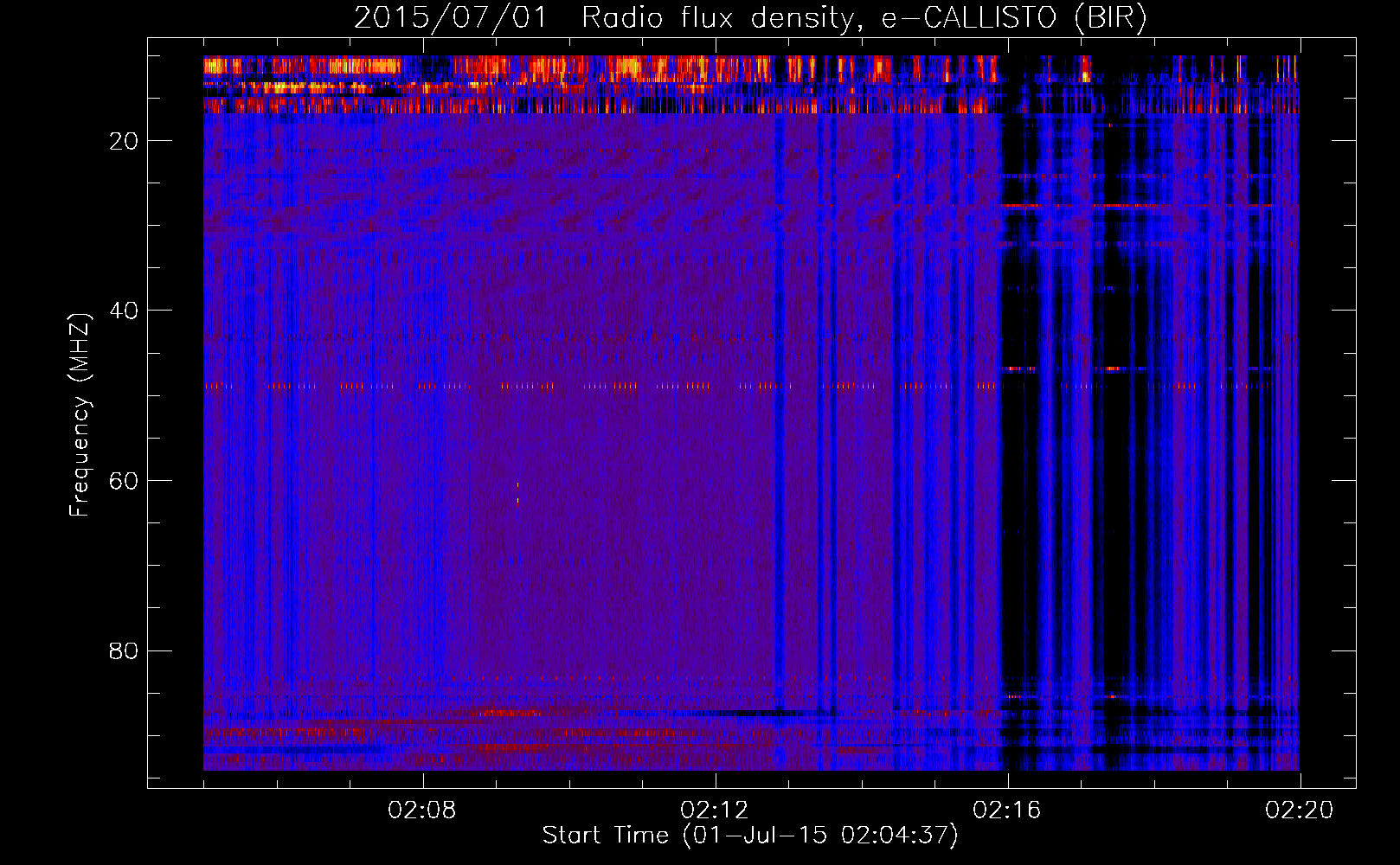The width and height of the screenshot is (1400, 865).
Task: Click the 02:08 time tick label
Action: [x=422, y=811]
